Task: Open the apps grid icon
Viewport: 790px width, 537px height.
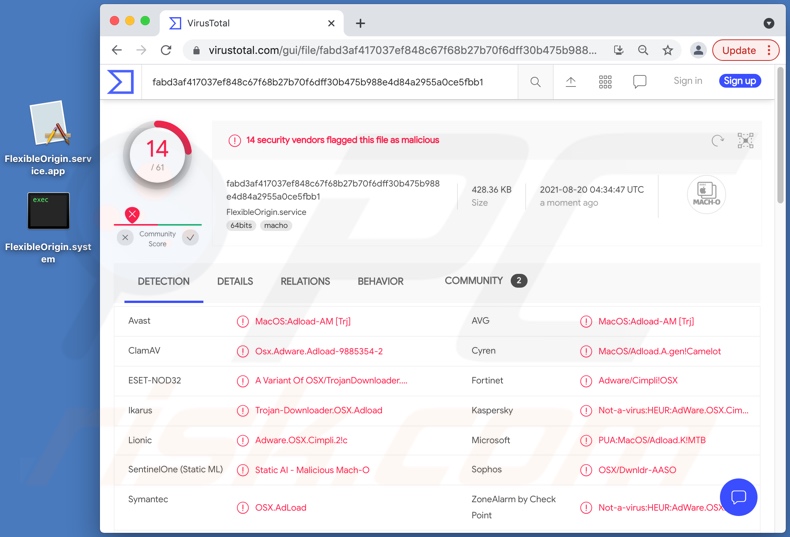Action: tap(605, 82)
